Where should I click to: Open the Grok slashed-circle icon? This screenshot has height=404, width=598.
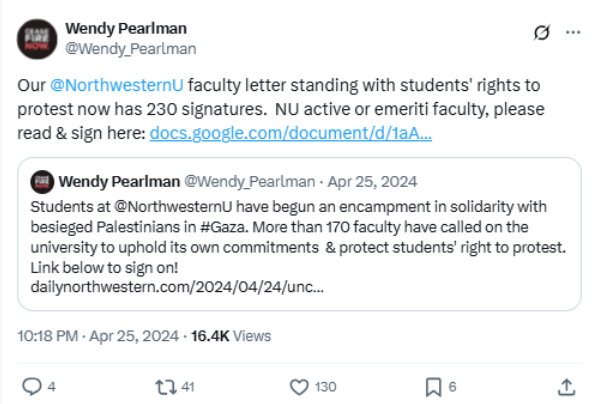coord(542,32)
